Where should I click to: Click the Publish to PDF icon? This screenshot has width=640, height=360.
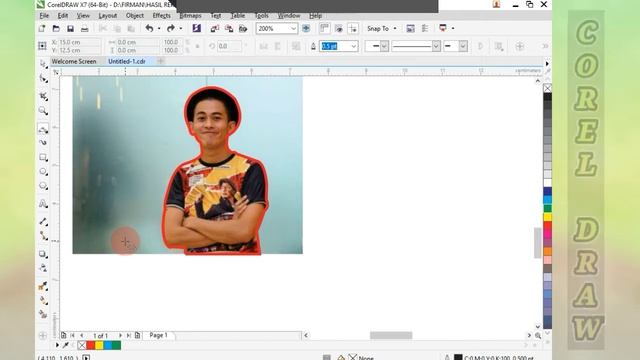point(243,28)
